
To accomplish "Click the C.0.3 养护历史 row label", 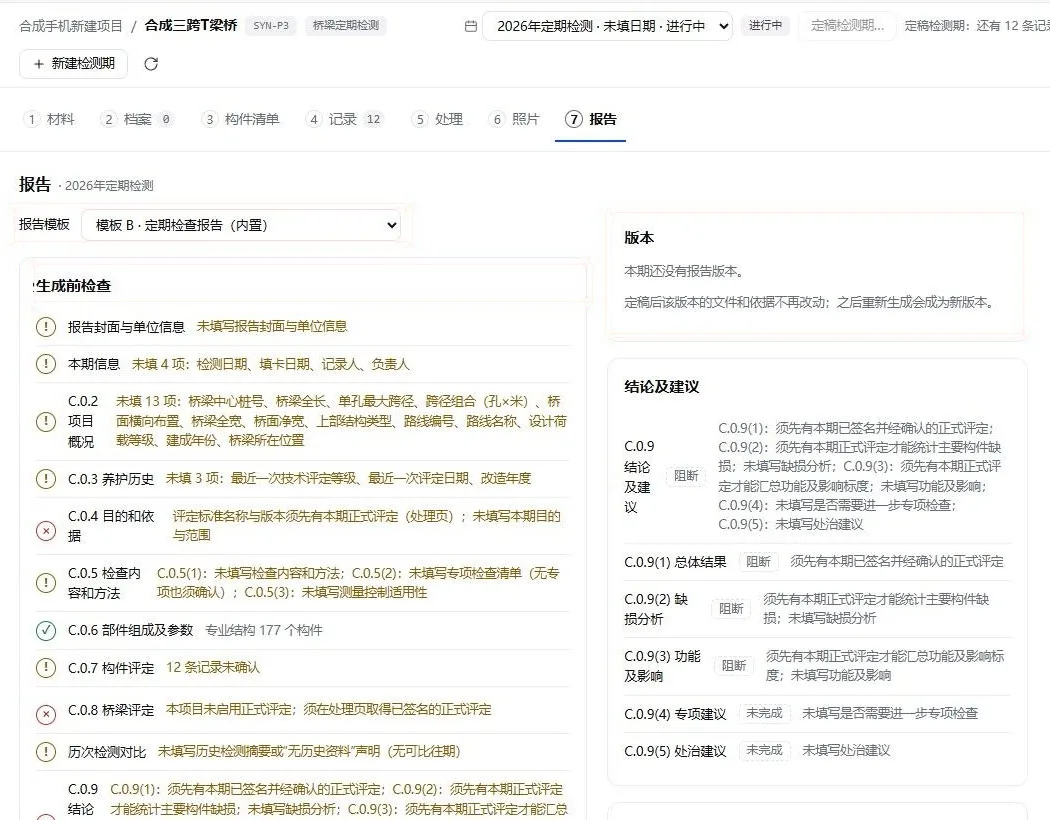I will coord(110,479).
